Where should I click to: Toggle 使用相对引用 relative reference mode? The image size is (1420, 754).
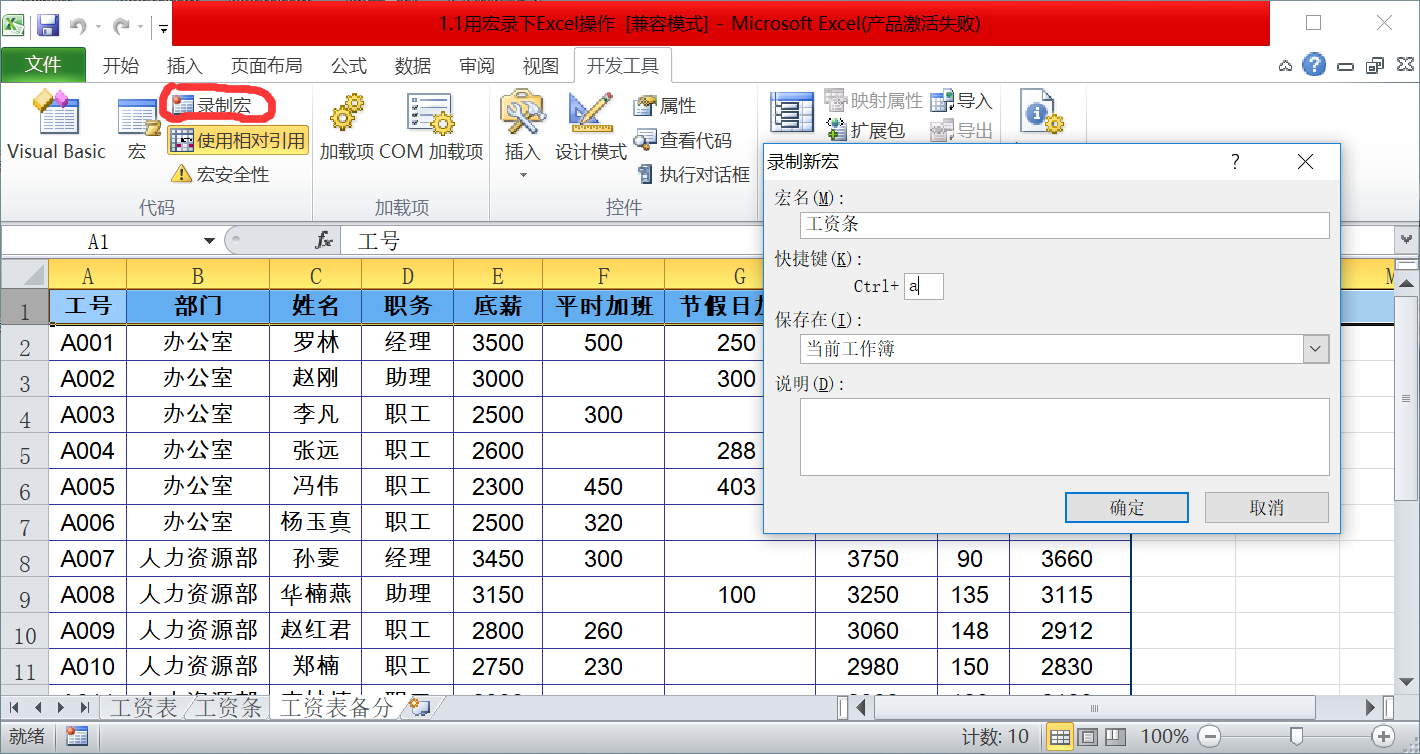(x=237, y=140)
